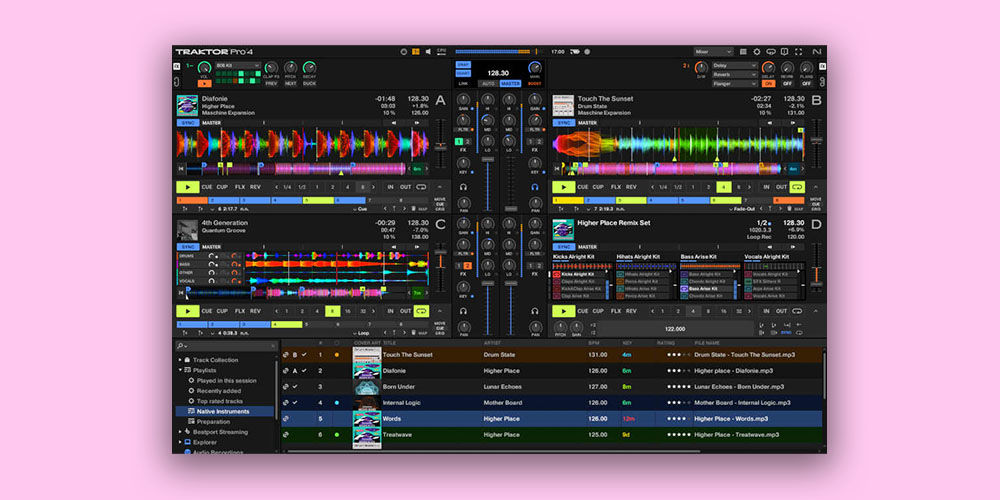The width and height of the screenshot is (1000, 500).
Task: Start playback on Deck C
Action: (188, 311)
